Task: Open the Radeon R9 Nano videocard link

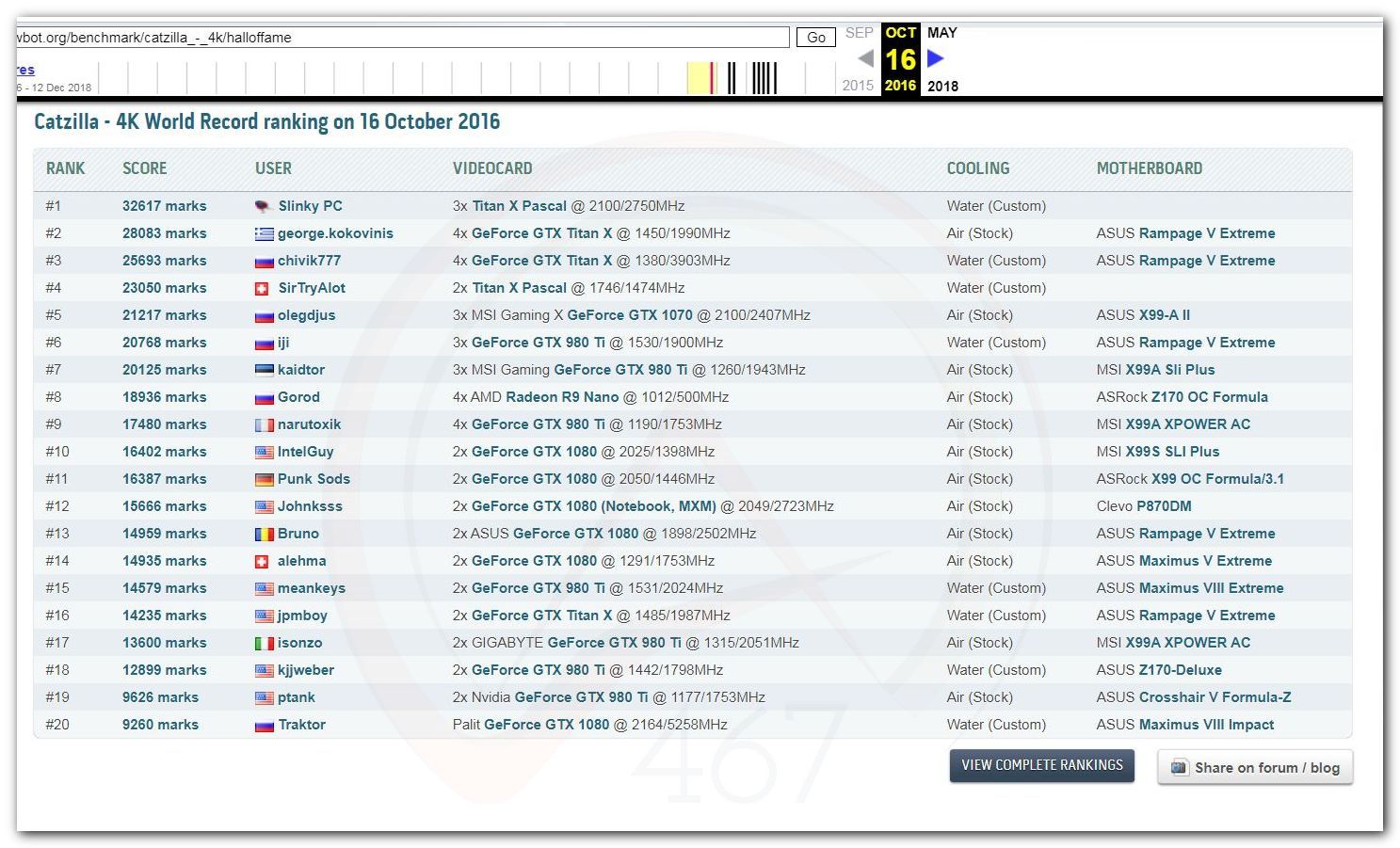Action: click(563, 397)
